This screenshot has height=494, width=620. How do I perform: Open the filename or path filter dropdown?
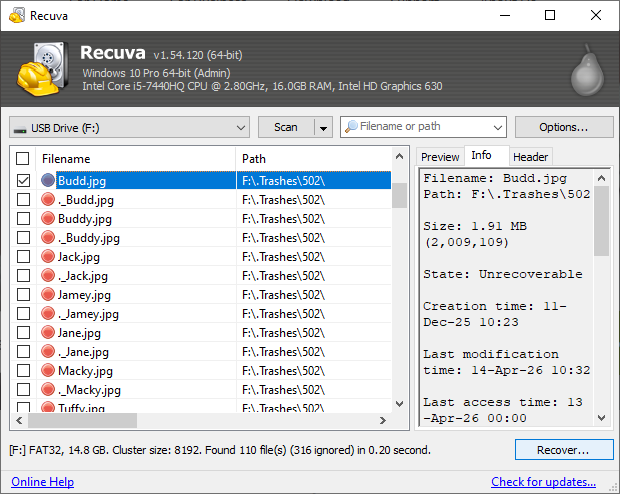click(x=498, y=127)
